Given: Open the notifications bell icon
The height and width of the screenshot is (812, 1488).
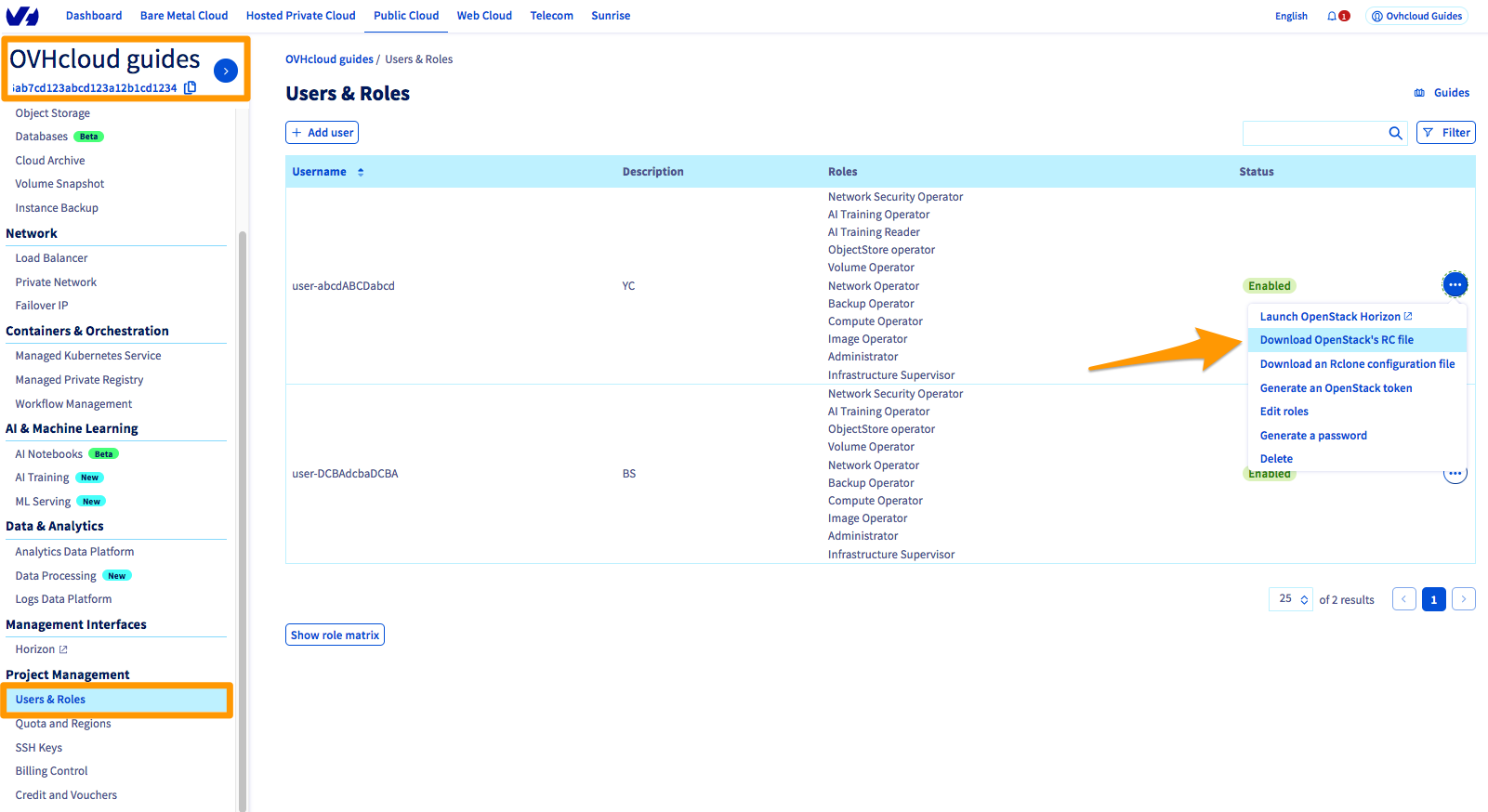Looking at the screenshot, I should click(1332, 16).
